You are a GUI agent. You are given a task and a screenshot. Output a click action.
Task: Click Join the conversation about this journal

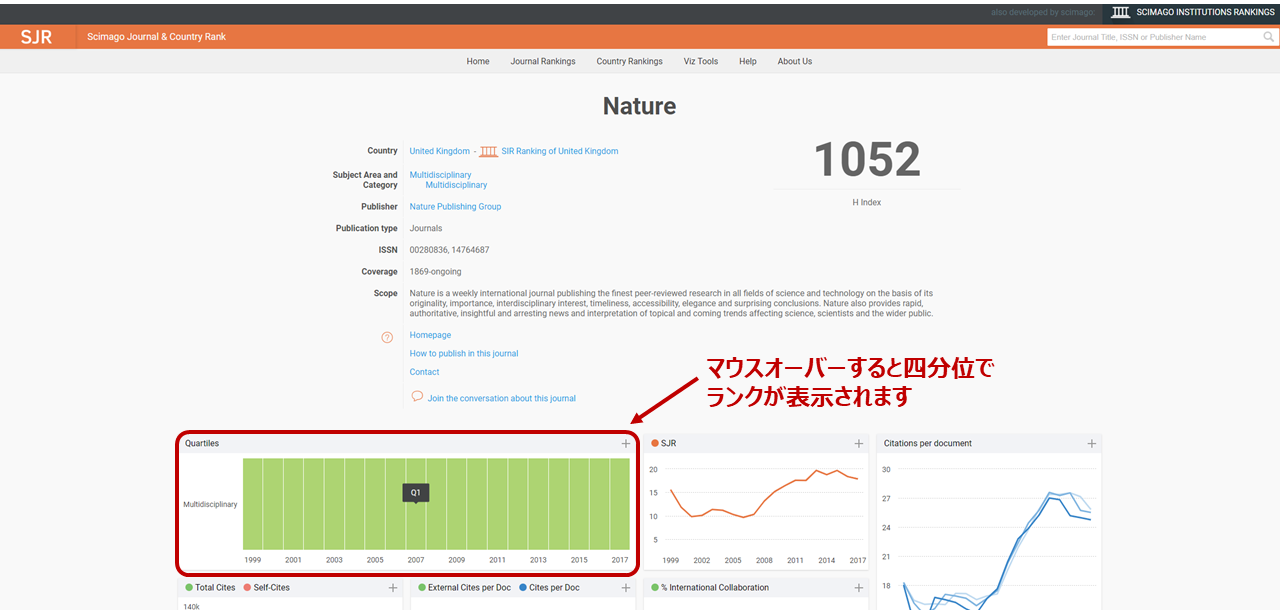502,398
